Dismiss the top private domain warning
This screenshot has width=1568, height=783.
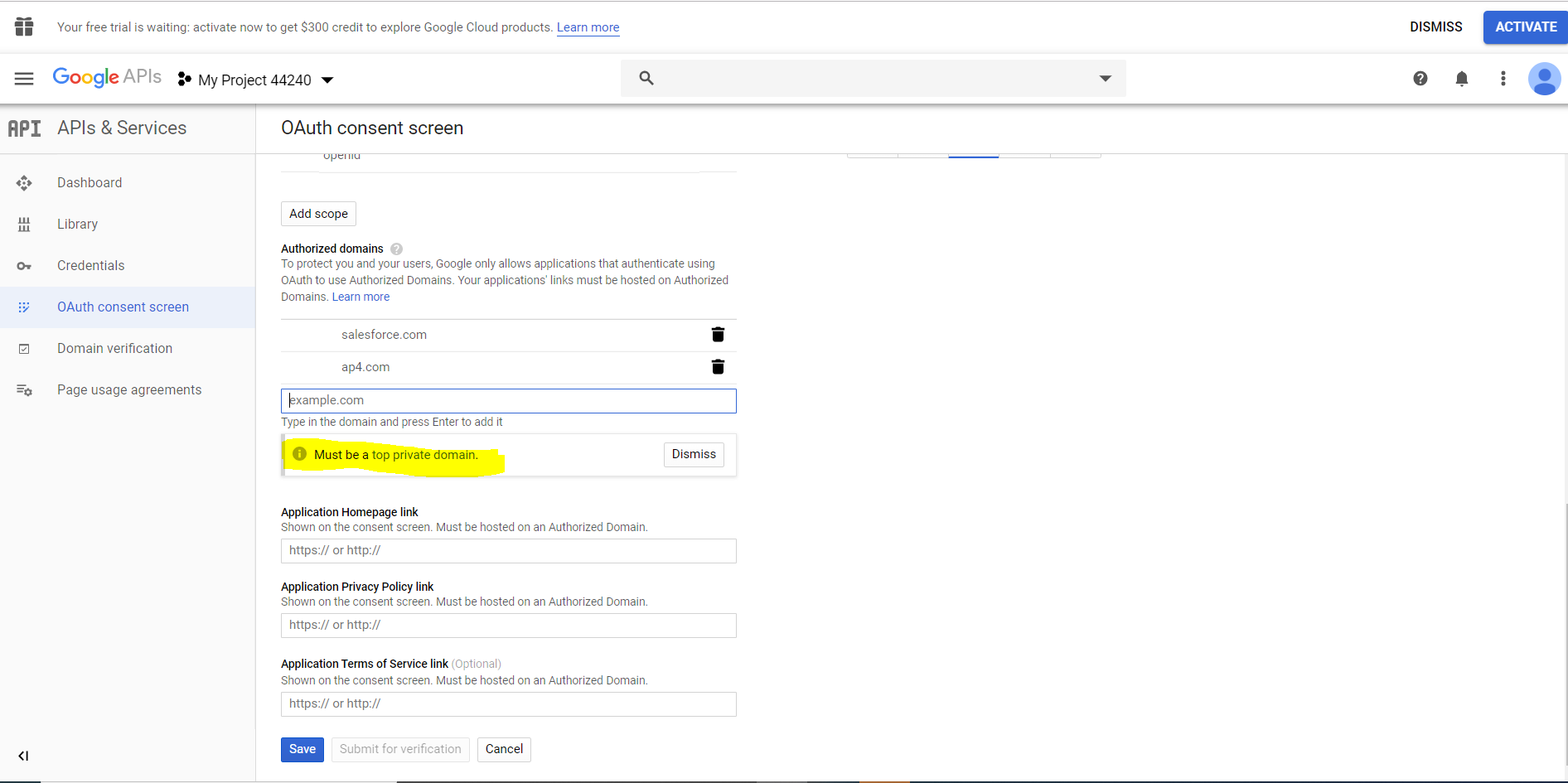click(x=694, y=455)
